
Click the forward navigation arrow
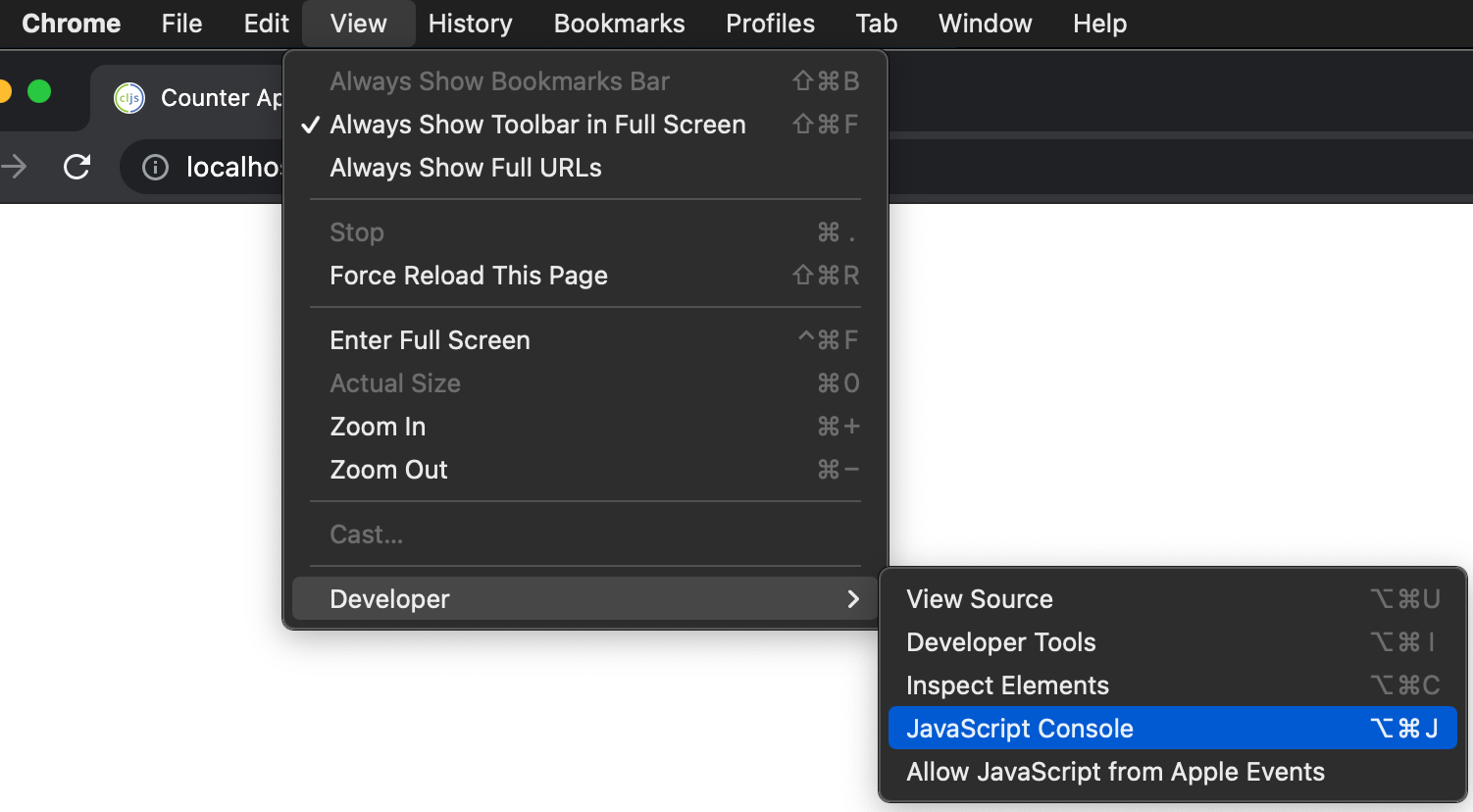(x=14, y=167)
